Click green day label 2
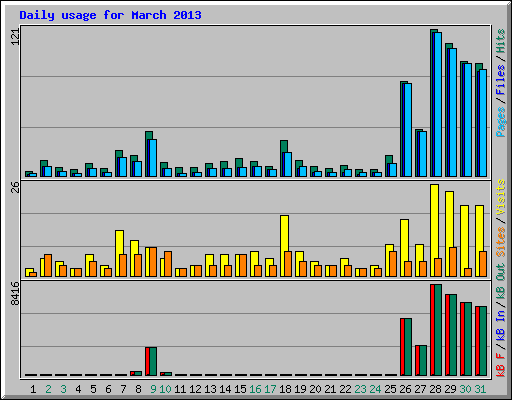 (x=48, y=389)
